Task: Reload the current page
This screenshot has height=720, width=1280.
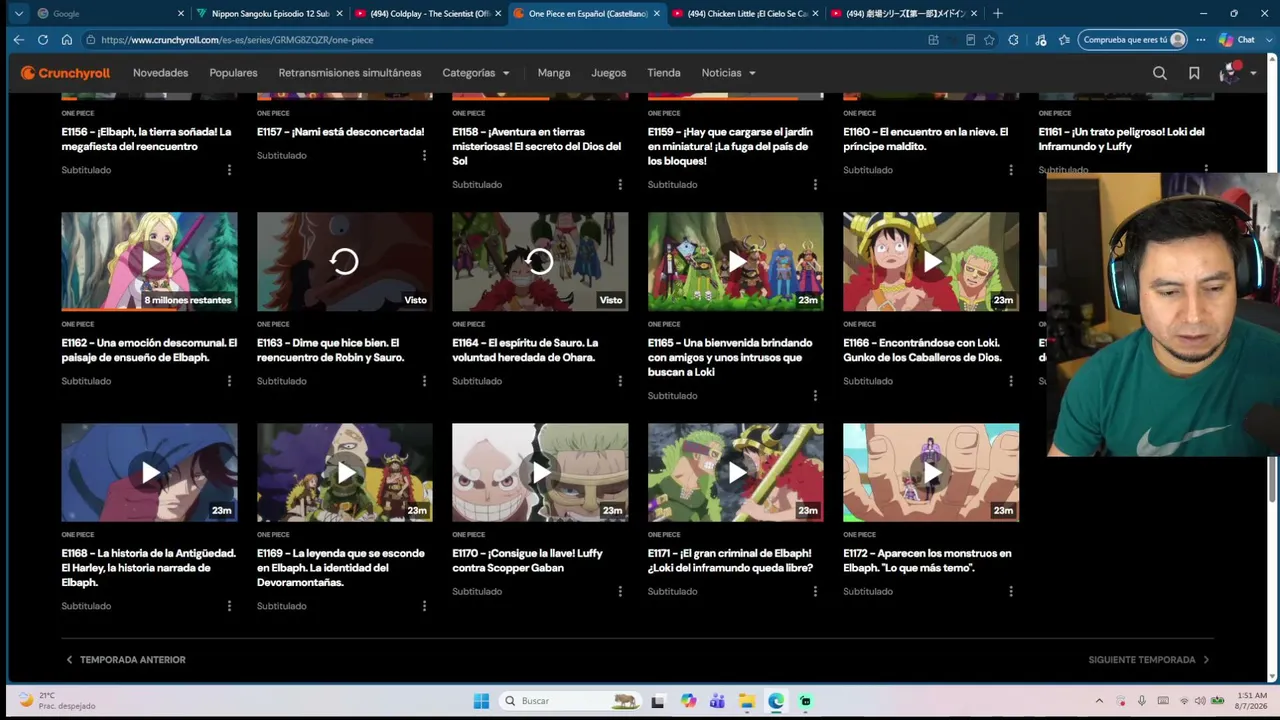Action: [x=42, y=40]
